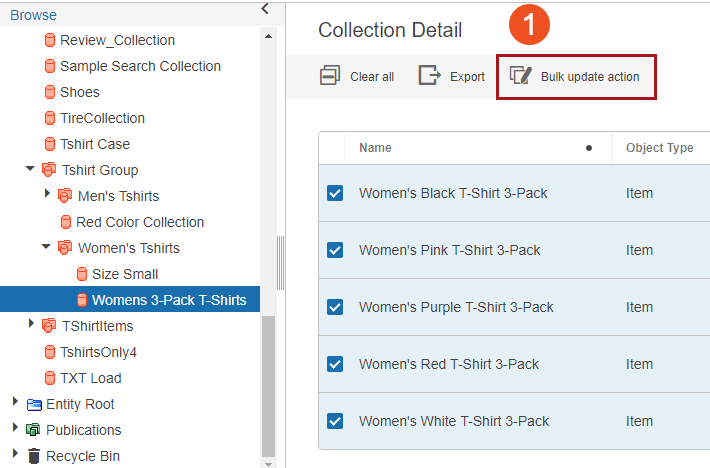Expand the TShirtItems tree node

(31, 326)
